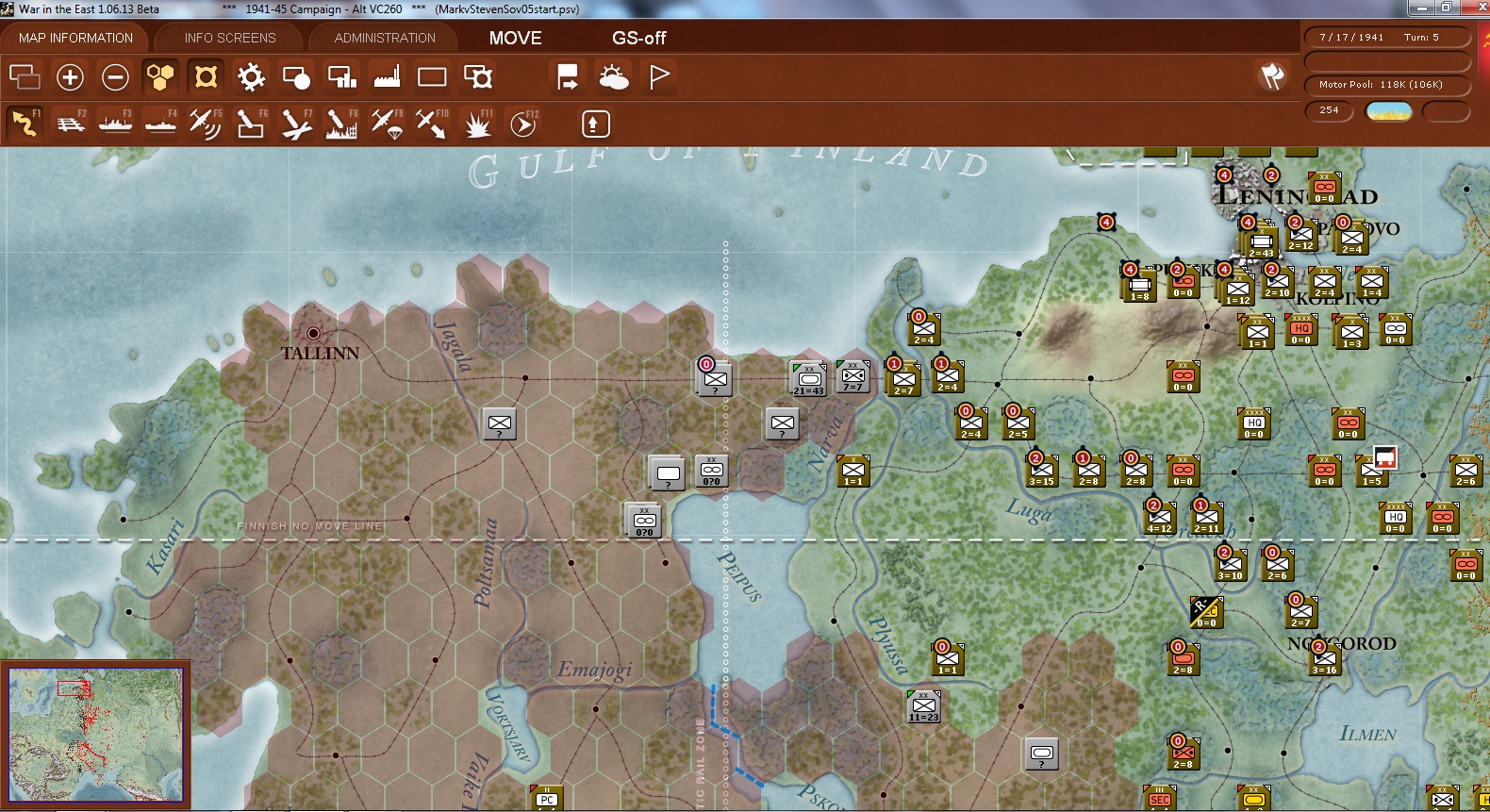The image size is (1490, 812).
Task: Click the minimap overview thumbnail
Action: [x=95, y=735]
